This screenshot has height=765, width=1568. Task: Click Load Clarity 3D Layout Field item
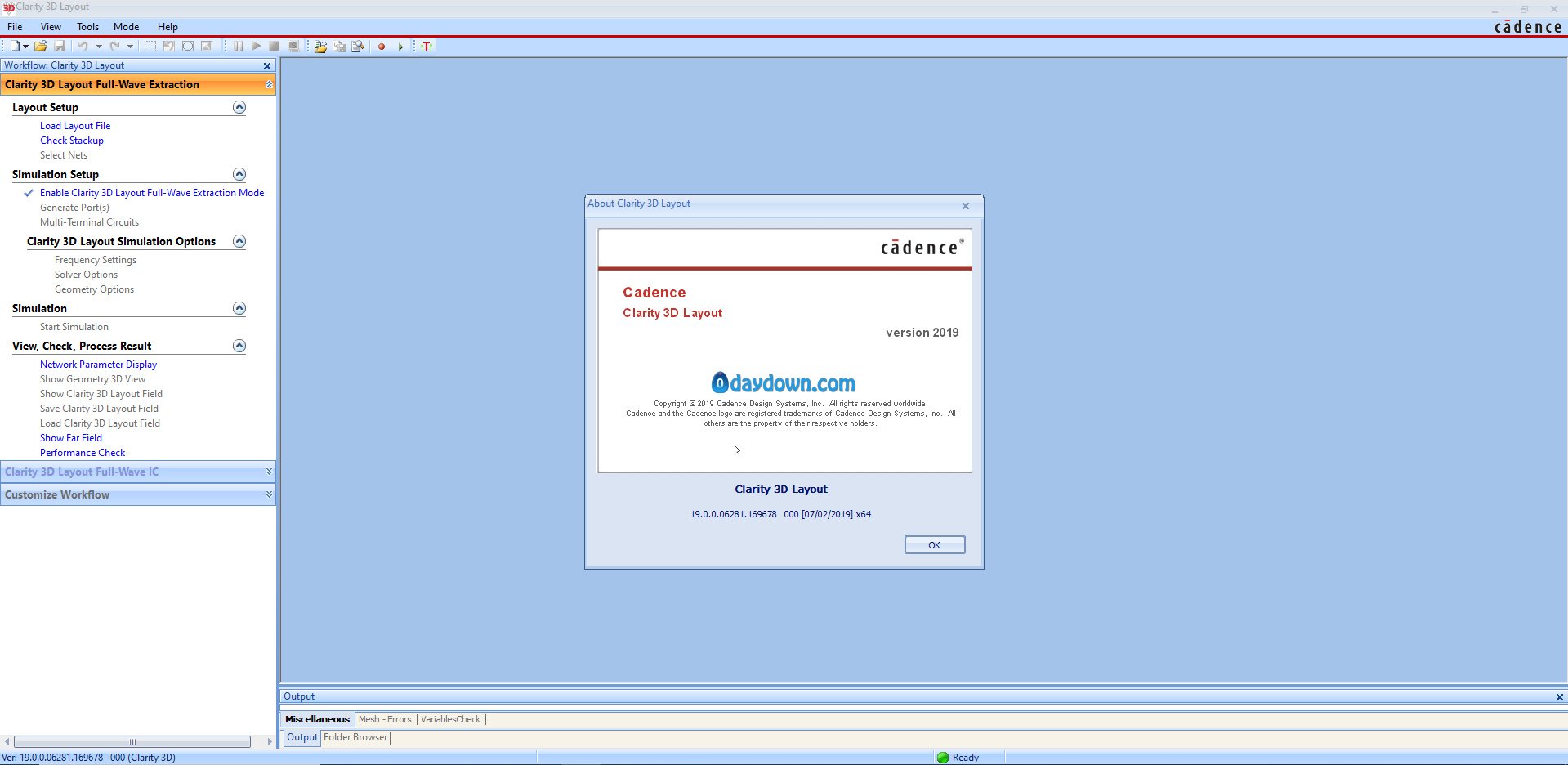coord(100,423)
